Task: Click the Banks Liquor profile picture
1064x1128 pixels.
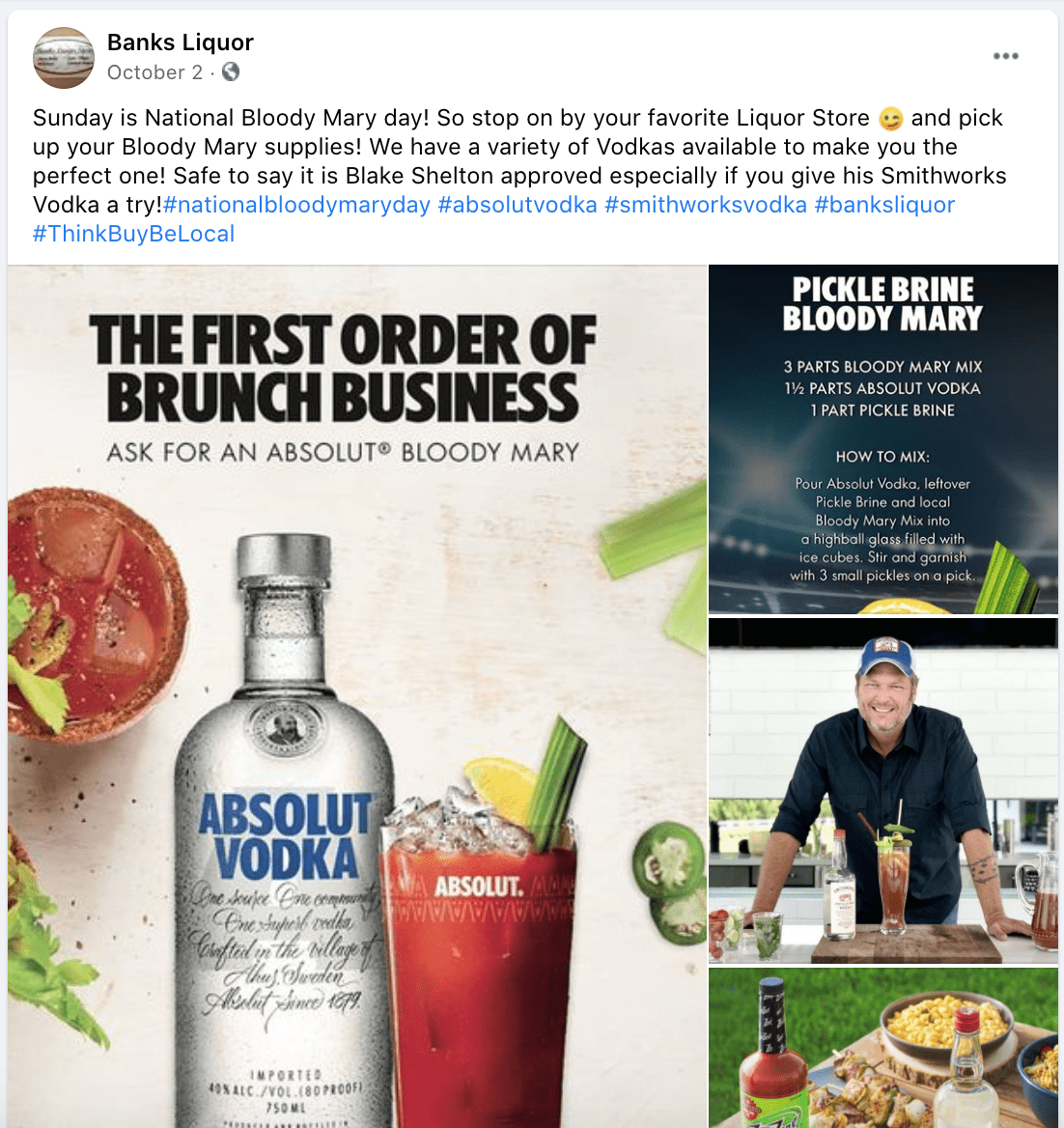Action: pos(64,58)
